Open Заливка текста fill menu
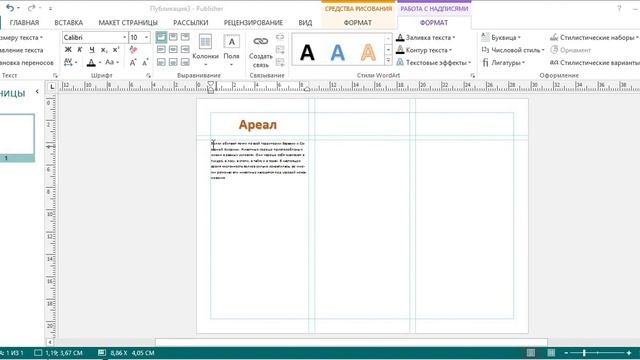 426,38
